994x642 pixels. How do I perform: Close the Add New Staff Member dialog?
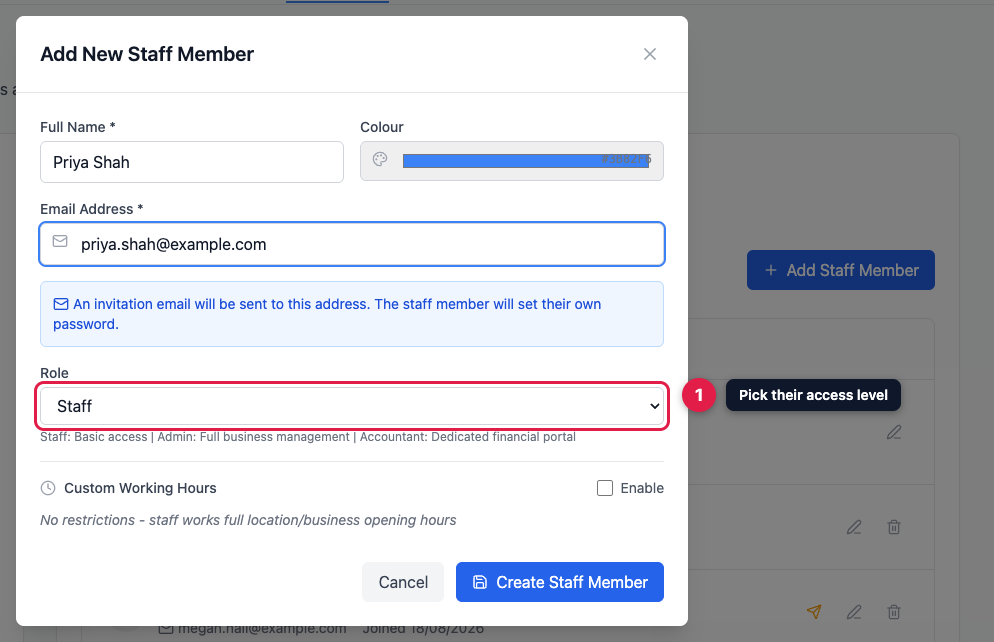(x=650, y=55)
